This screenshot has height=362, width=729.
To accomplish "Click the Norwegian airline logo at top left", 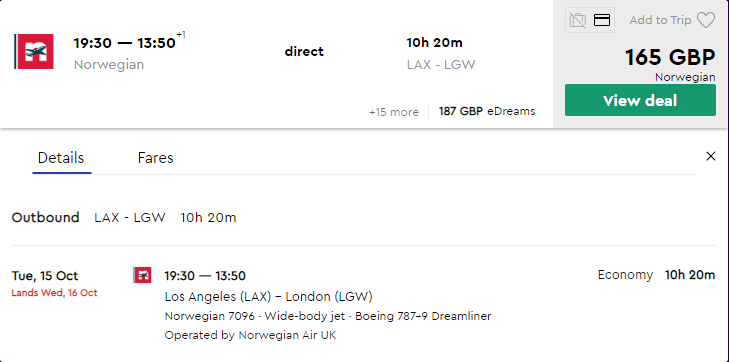I will pos(34,51).
